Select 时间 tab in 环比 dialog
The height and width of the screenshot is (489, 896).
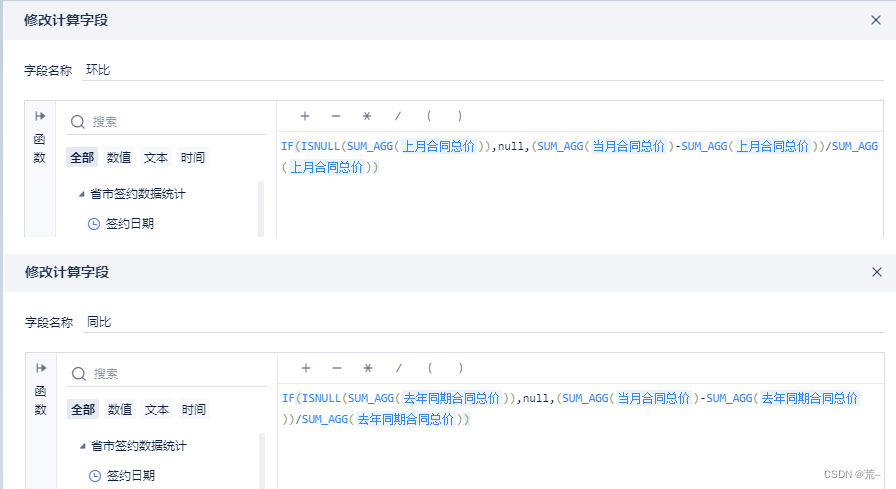point(193,157)
